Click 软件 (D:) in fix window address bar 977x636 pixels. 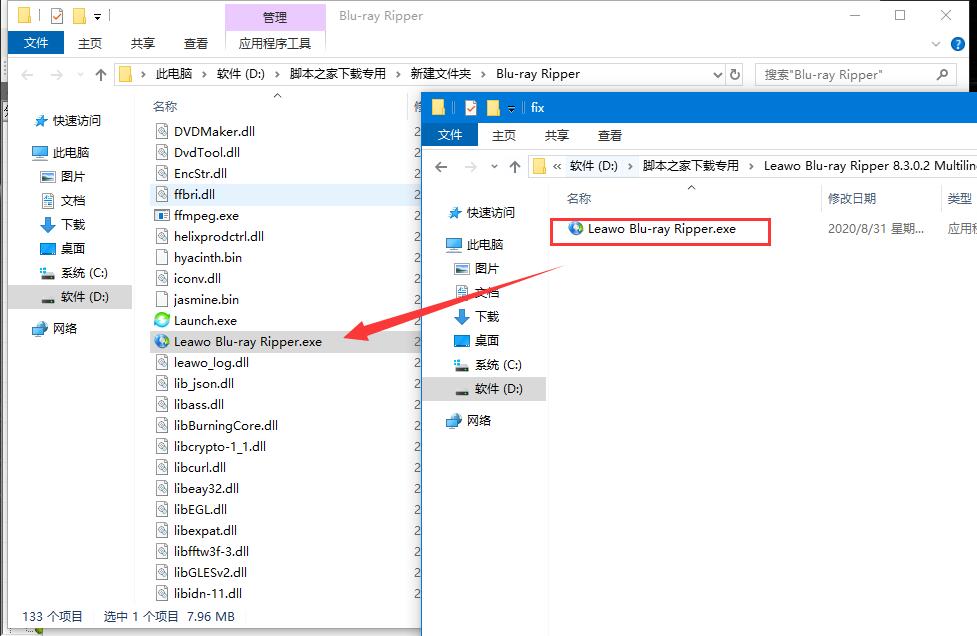[593, 166]
